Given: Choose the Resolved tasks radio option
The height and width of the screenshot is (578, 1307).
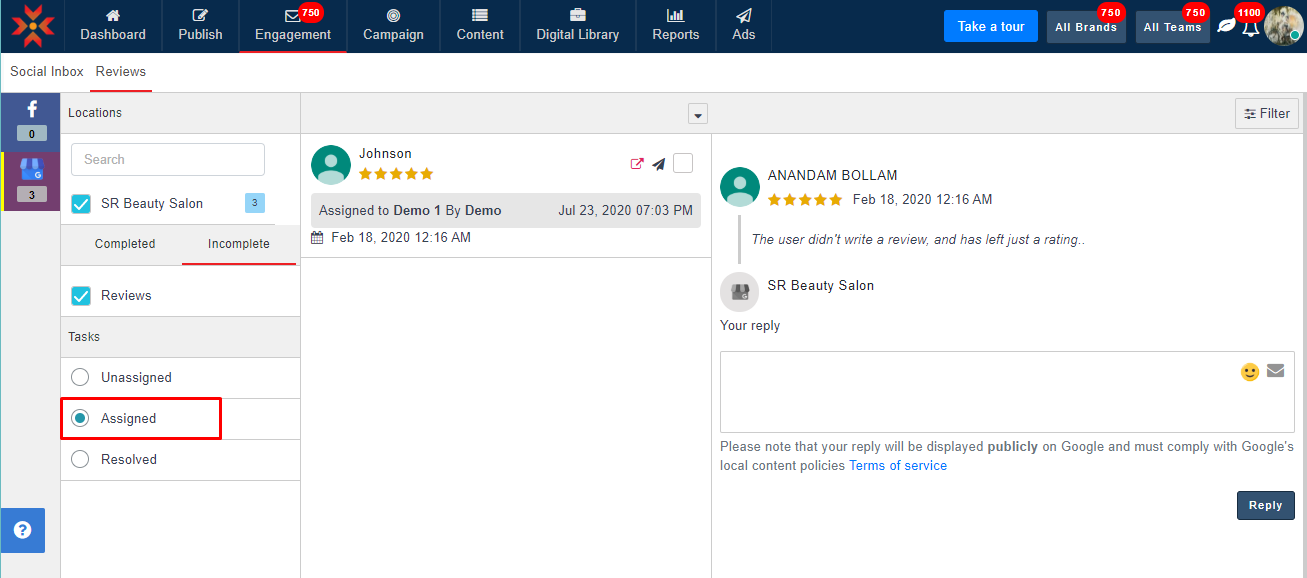Looking at the screenshot, I should tap(80, 460).
